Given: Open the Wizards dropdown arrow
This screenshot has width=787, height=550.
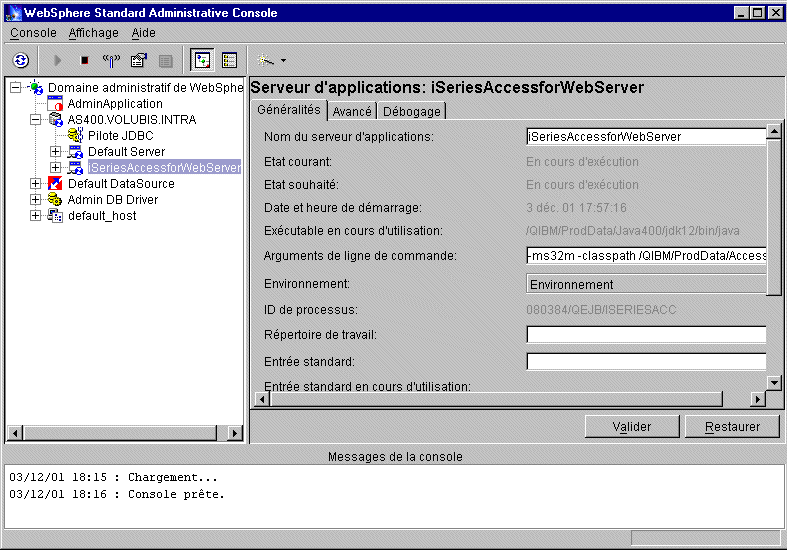Looking at the screenshot, I should point(284,61).
